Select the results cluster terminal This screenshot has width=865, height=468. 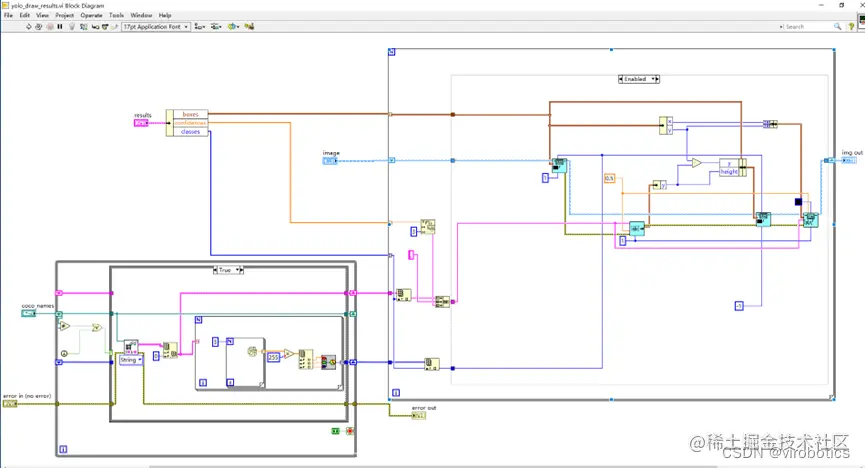point(141,123)
